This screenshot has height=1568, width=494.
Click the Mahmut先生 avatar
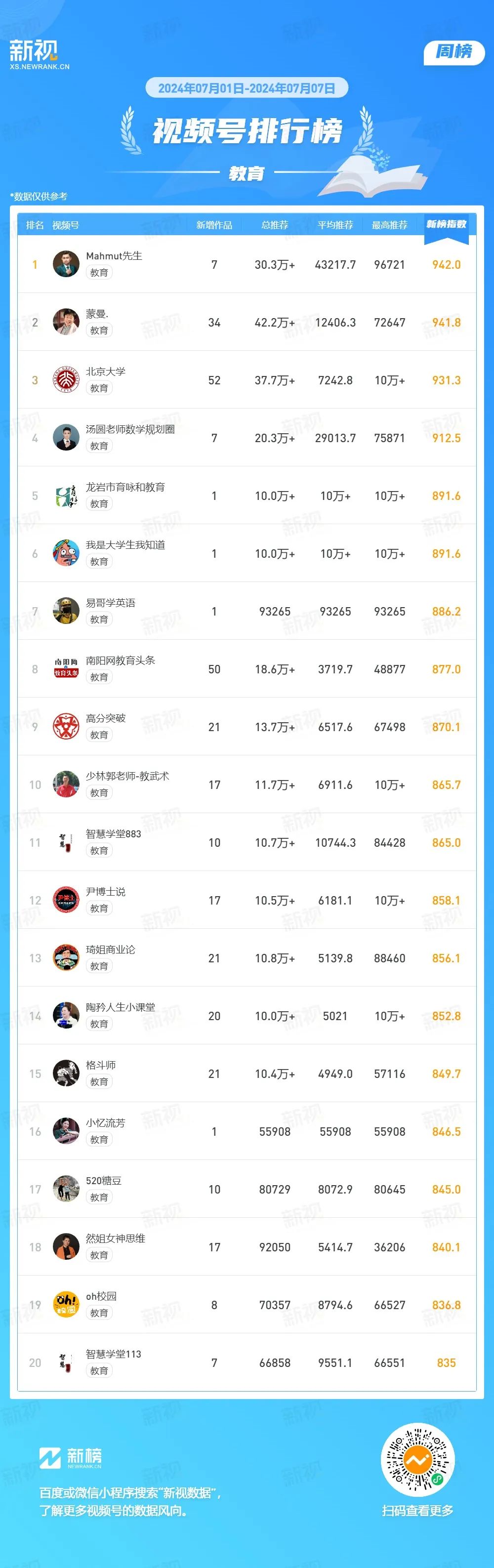point(66,264)
